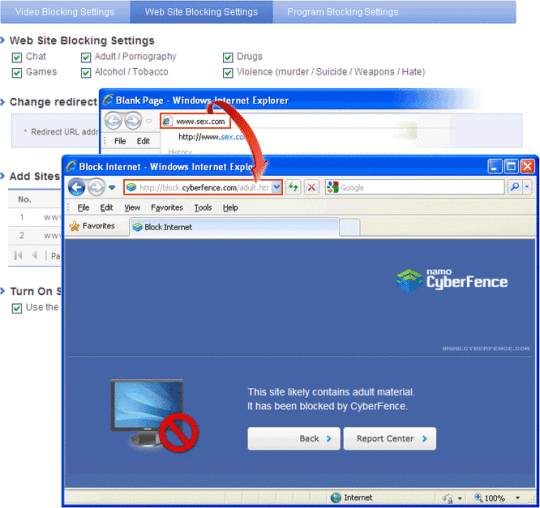Click the namo CyberFence logo
Viewport: 540px width, 508px height.
coord(452,280)
